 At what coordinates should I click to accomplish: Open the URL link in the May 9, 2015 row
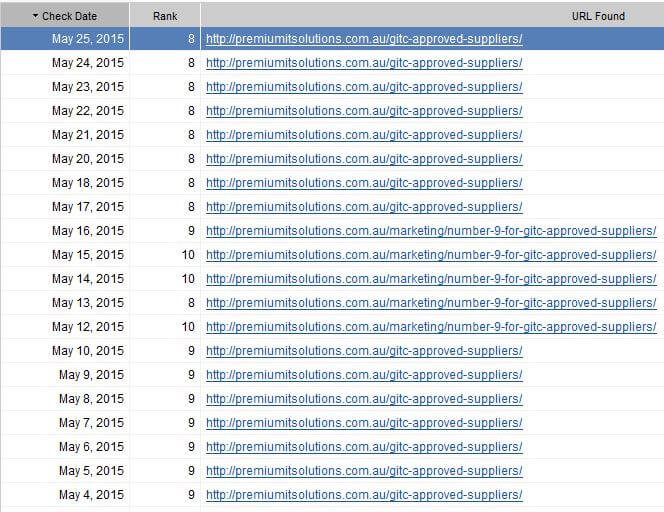coord(364,375)
